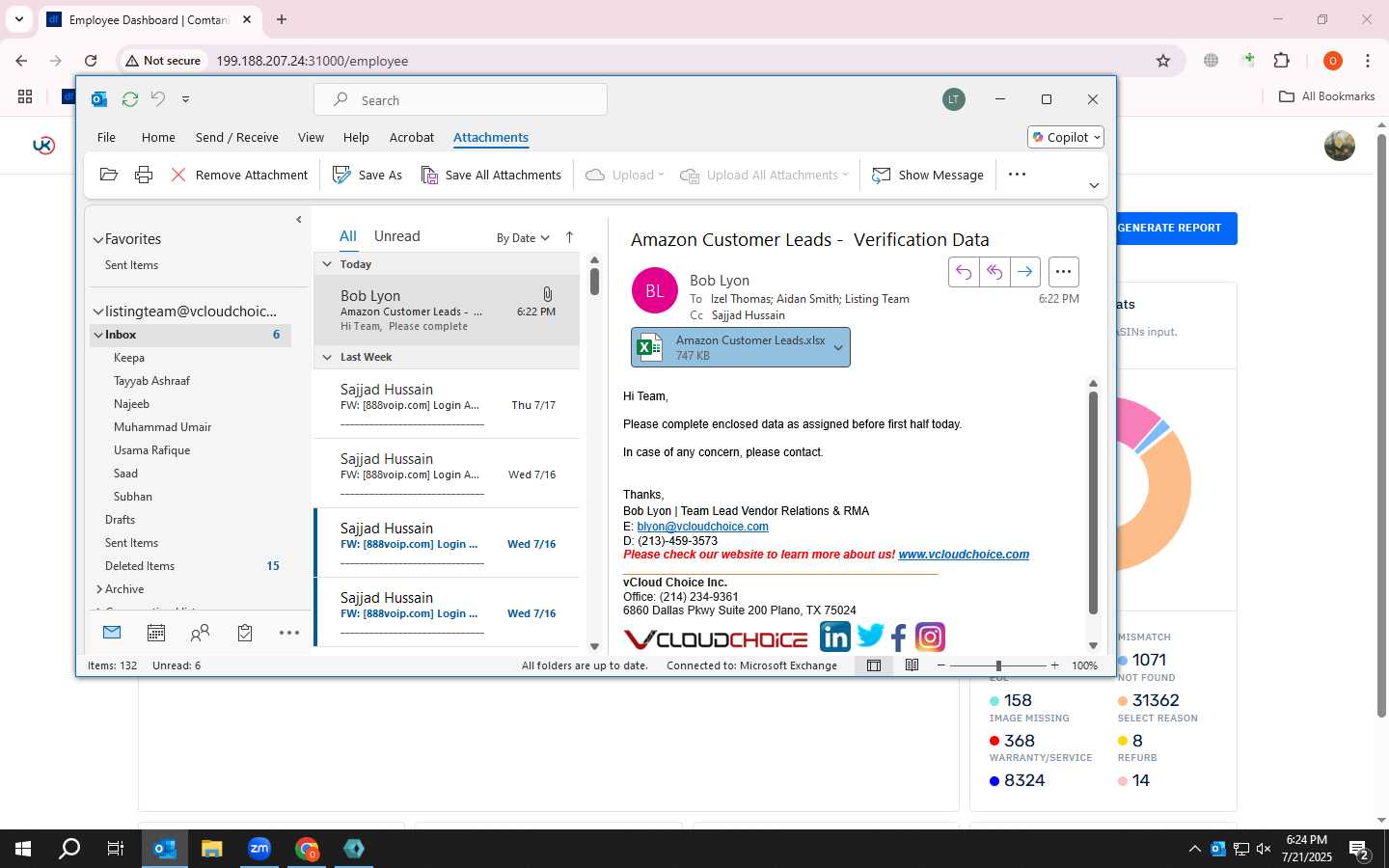Image resolution: width=1389 pixels, height=868 pixels.
Task: Click the zoom out minus button
Action: 941,665
